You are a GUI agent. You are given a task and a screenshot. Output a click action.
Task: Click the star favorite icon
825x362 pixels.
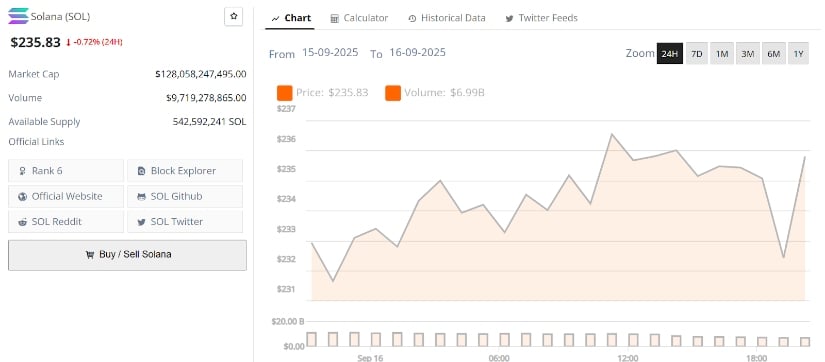pos(234,17)
